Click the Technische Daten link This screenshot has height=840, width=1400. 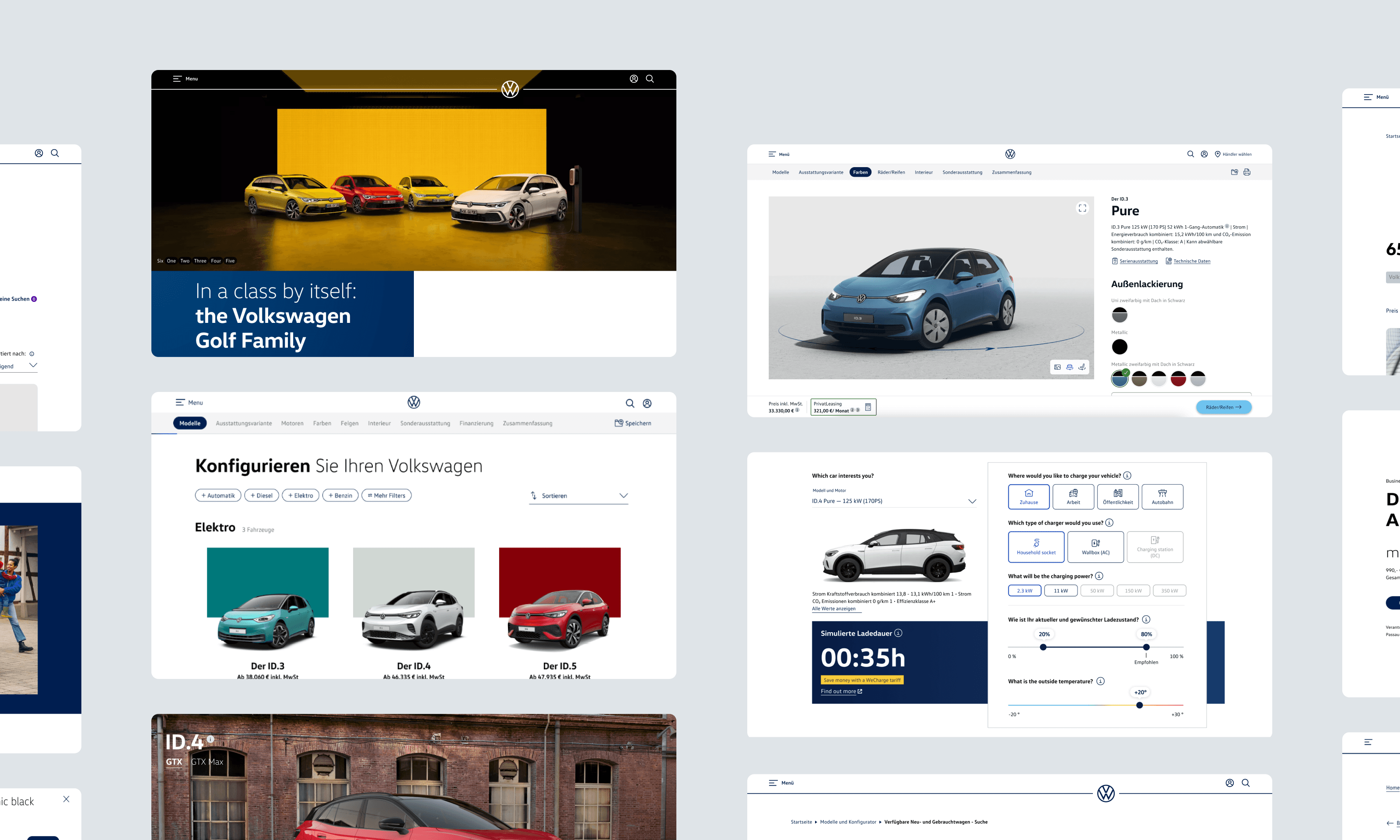1191,261
